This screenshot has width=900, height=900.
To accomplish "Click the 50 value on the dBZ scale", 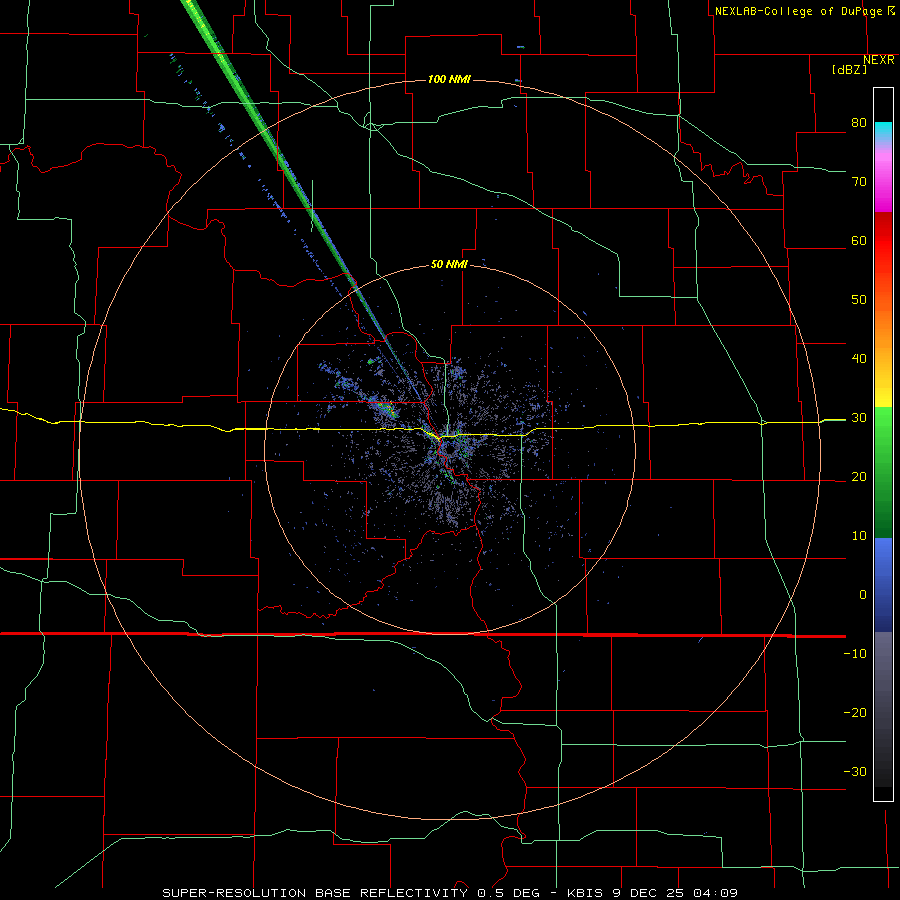I will (859, 300).
